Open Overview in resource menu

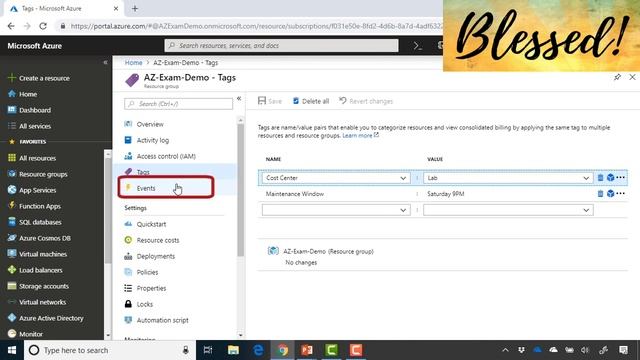point(150,124)
